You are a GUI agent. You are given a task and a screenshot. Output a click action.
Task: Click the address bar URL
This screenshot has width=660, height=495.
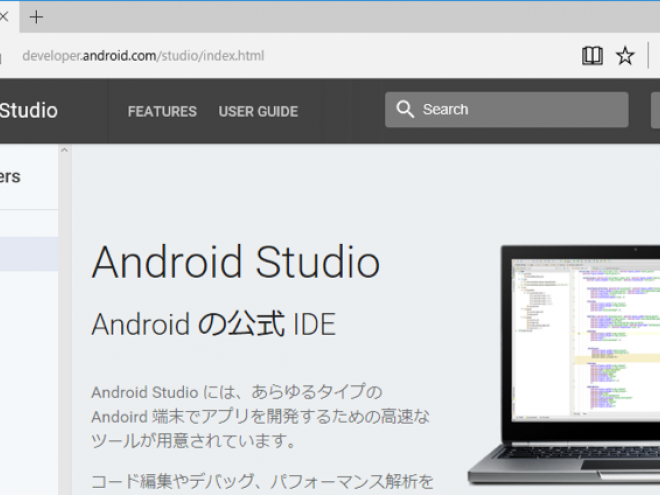click(x=143, y=56)
